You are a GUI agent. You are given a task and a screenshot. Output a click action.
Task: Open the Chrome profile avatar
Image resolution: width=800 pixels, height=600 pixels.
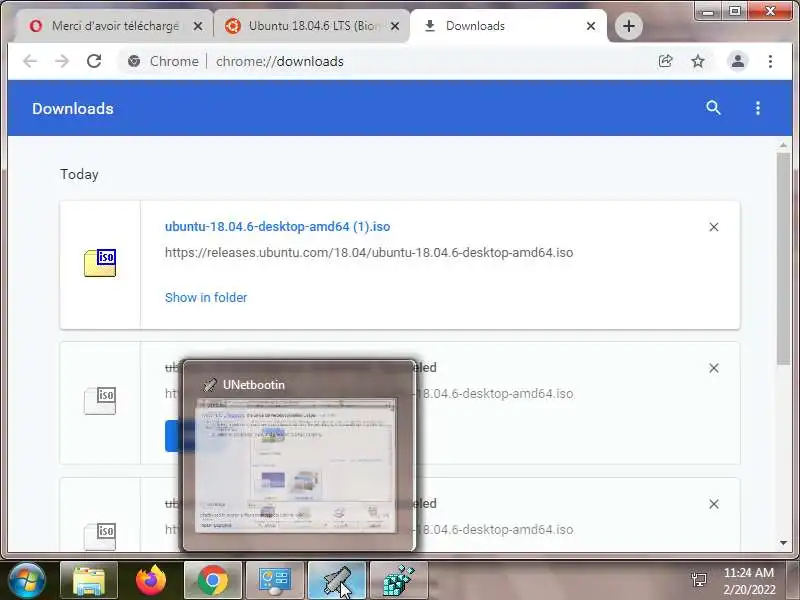click(737, 61)
